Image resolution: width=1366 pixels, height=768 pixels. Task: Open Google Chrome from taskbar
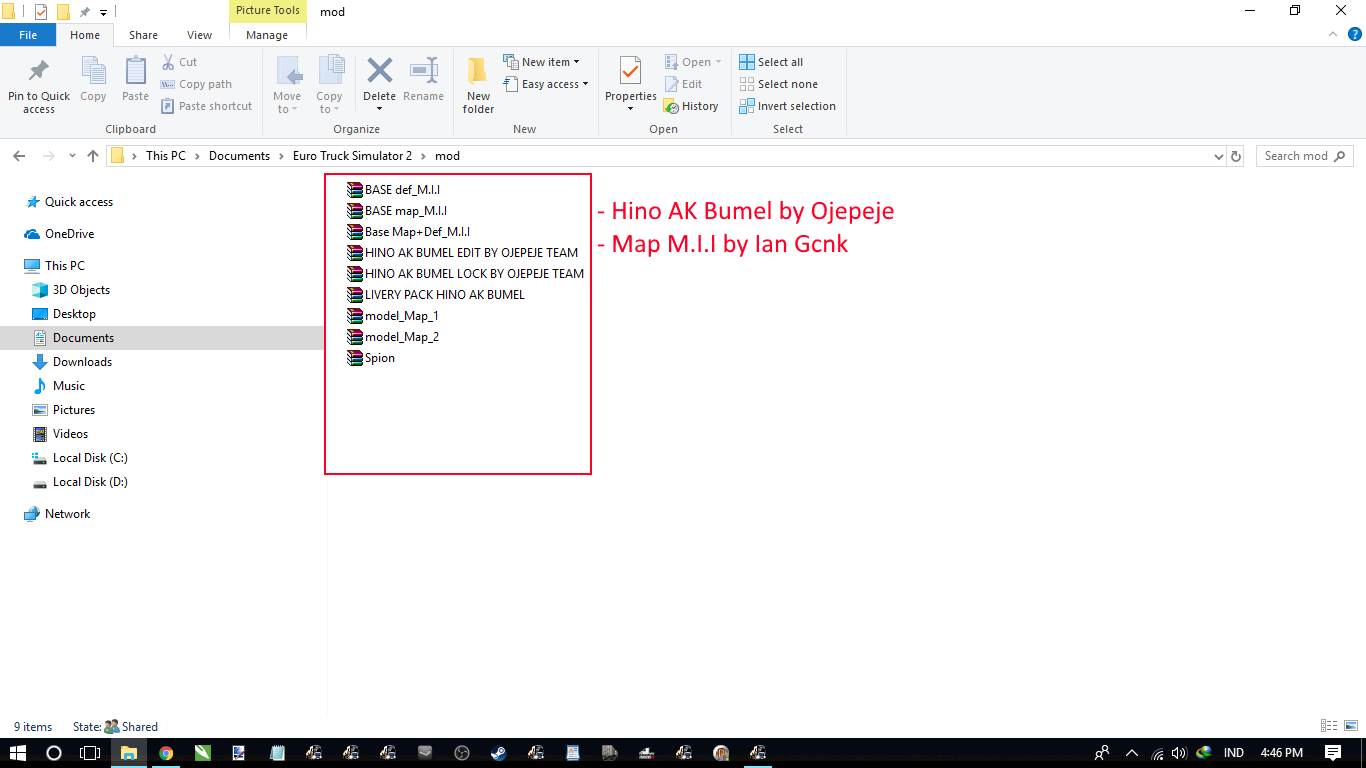[166, 752]
